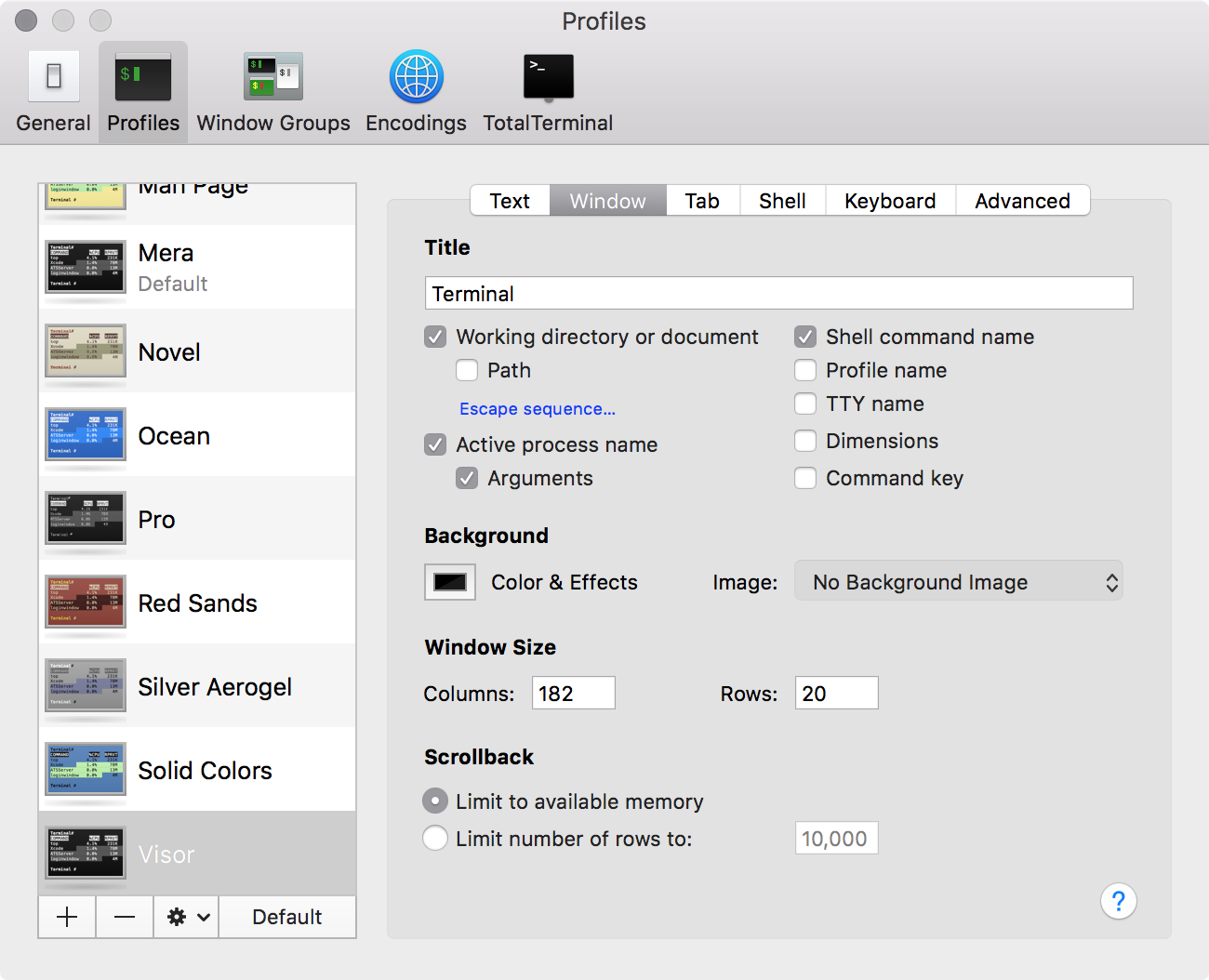Open the help question mark button
Image resolution: width=1209 pixels, height=980 pixels.
pyautogui.click(x=1119, y=901)
